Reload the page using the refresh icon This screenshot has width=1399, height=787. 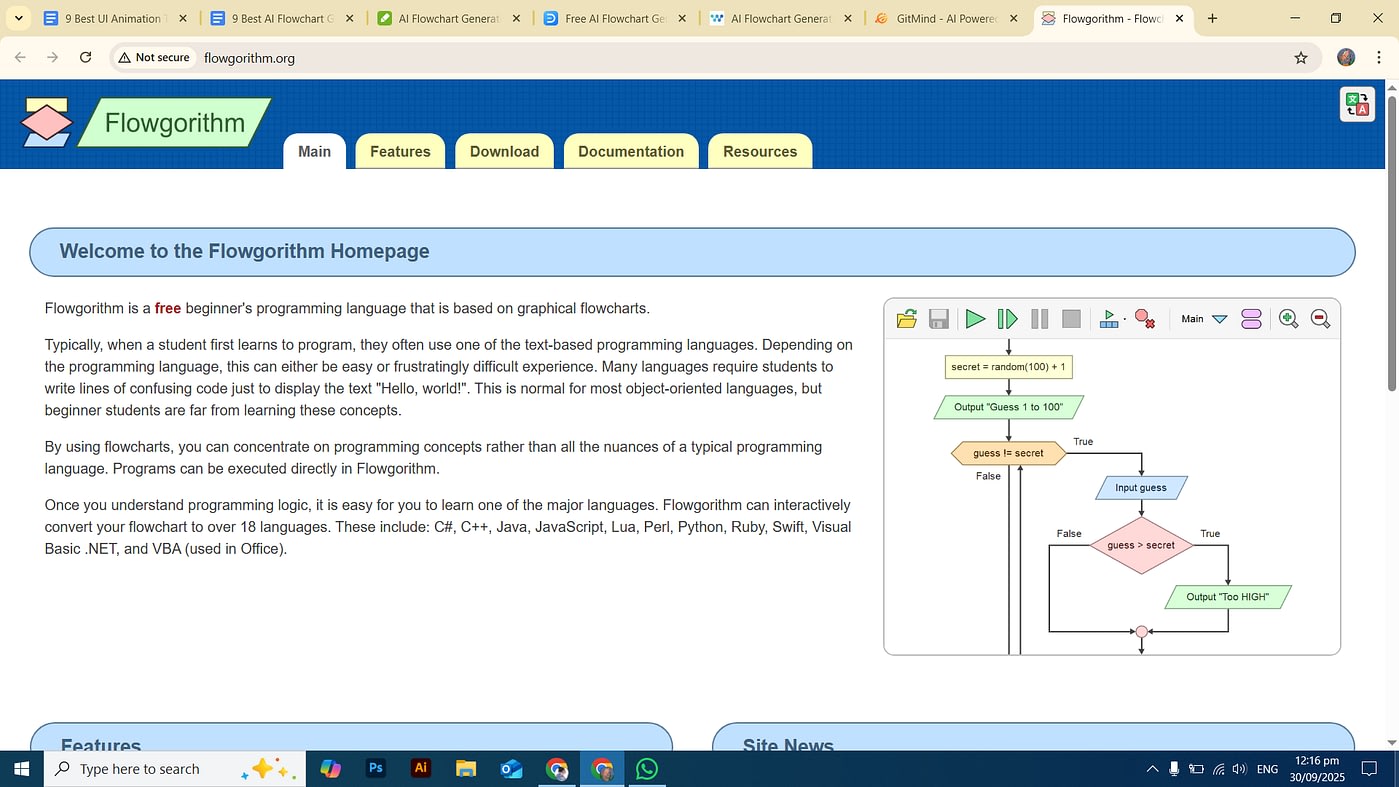[86, 58]
